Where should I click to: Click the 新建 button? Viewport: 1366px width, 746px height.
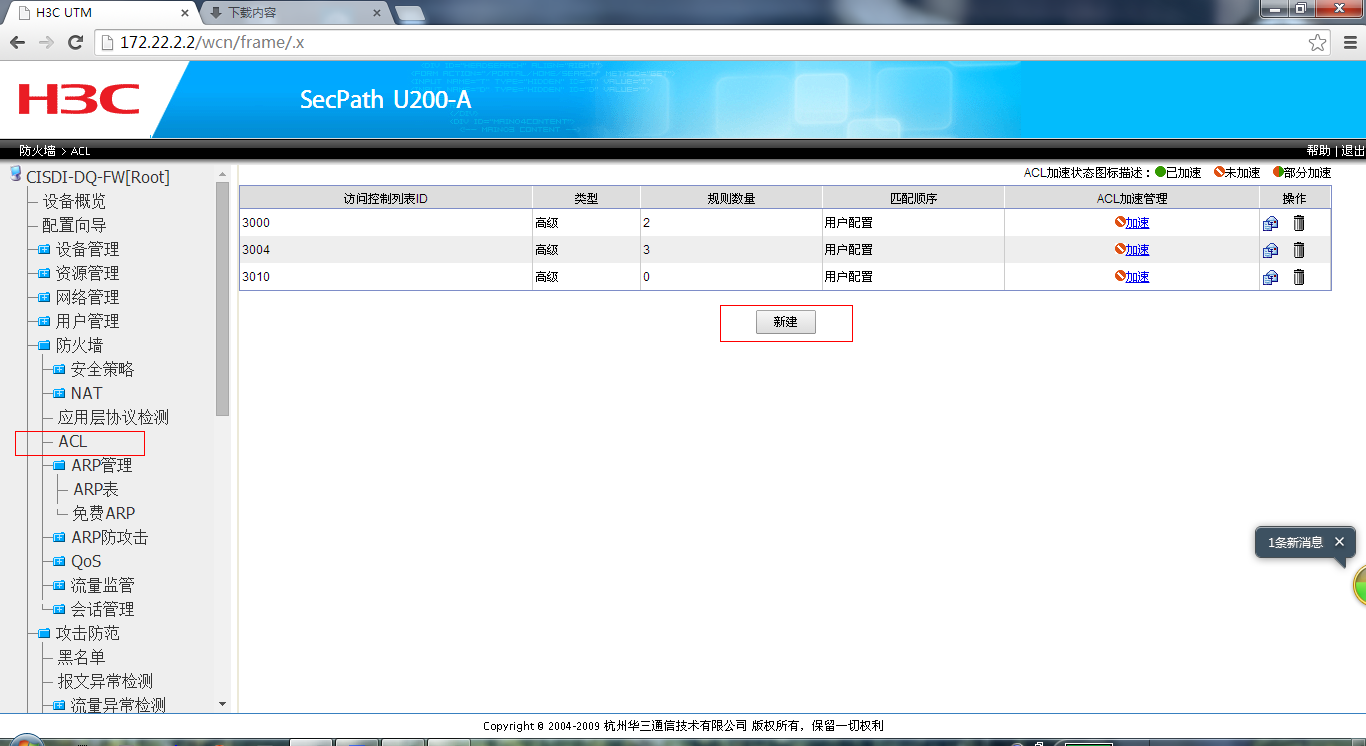coord(785,322)
